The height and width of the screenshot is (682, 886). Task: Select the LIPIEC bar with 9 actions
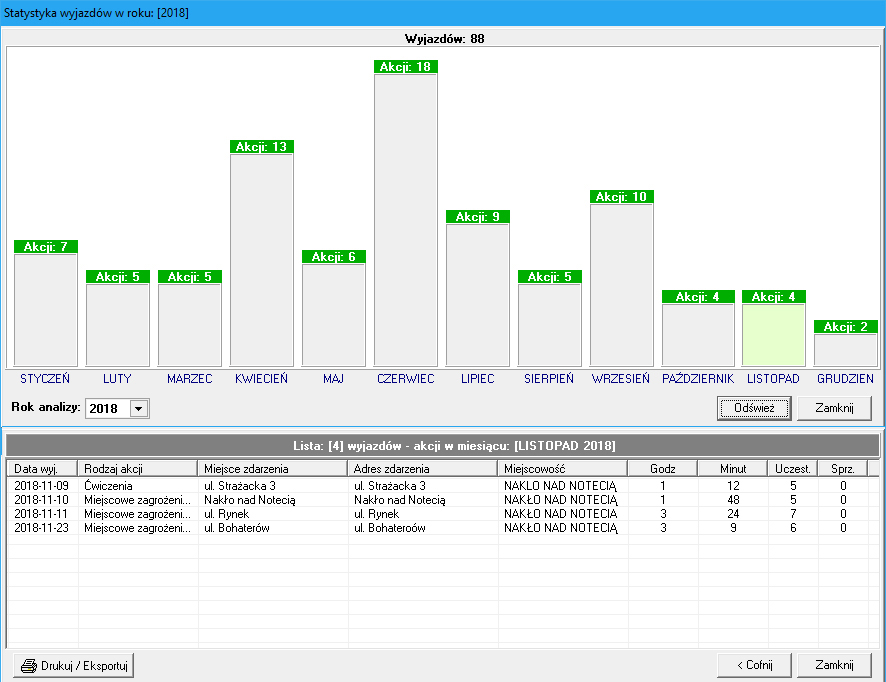pyautogui.click(x=477, y=295)
